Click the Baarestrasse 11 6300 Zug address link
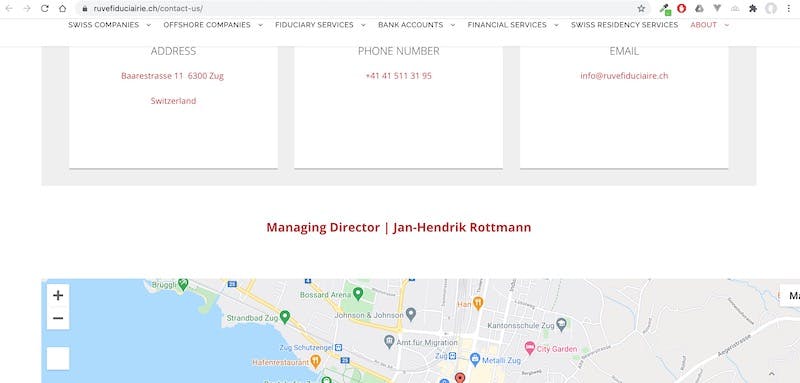 click(172, 76)
